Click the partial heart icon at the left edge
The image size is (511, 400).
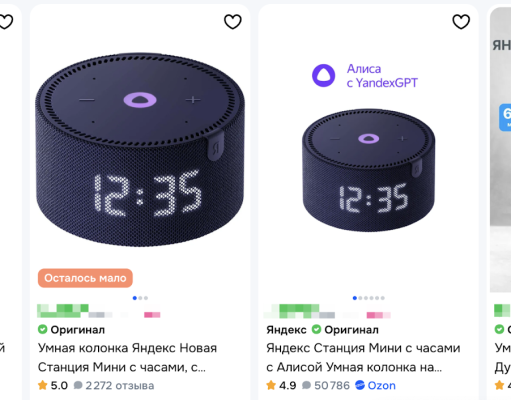[6, 22]
